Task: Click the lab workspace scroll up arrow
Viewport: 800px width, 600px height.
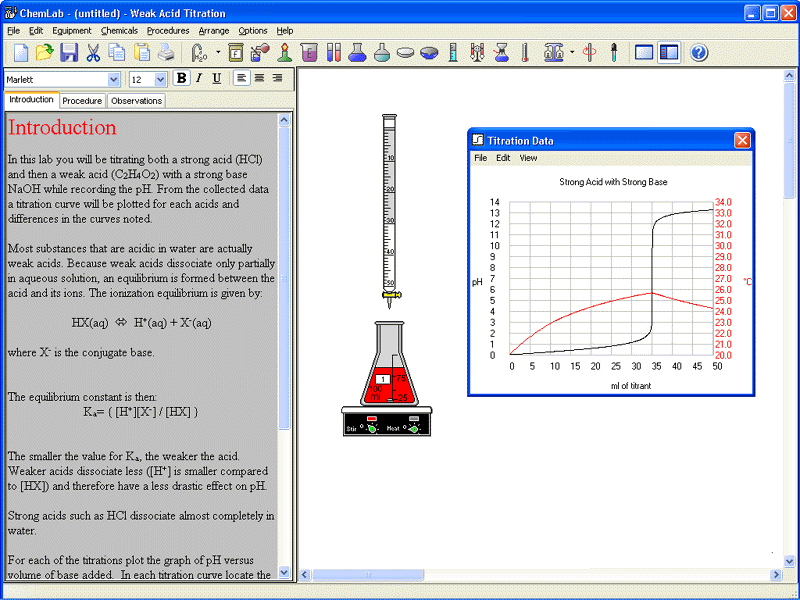Action: click(789, 76)
